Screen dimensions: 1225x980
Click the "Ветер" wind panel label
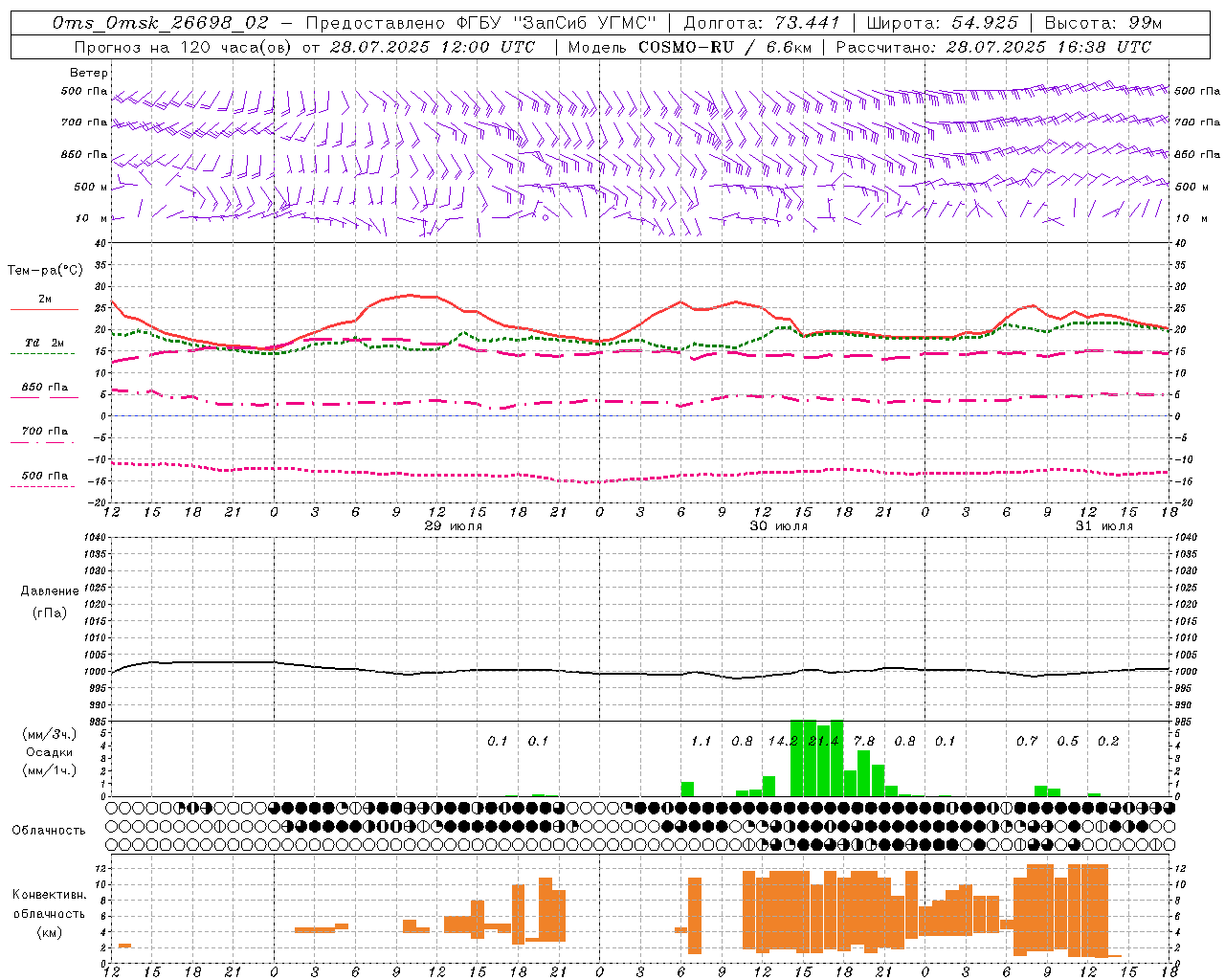89,73
